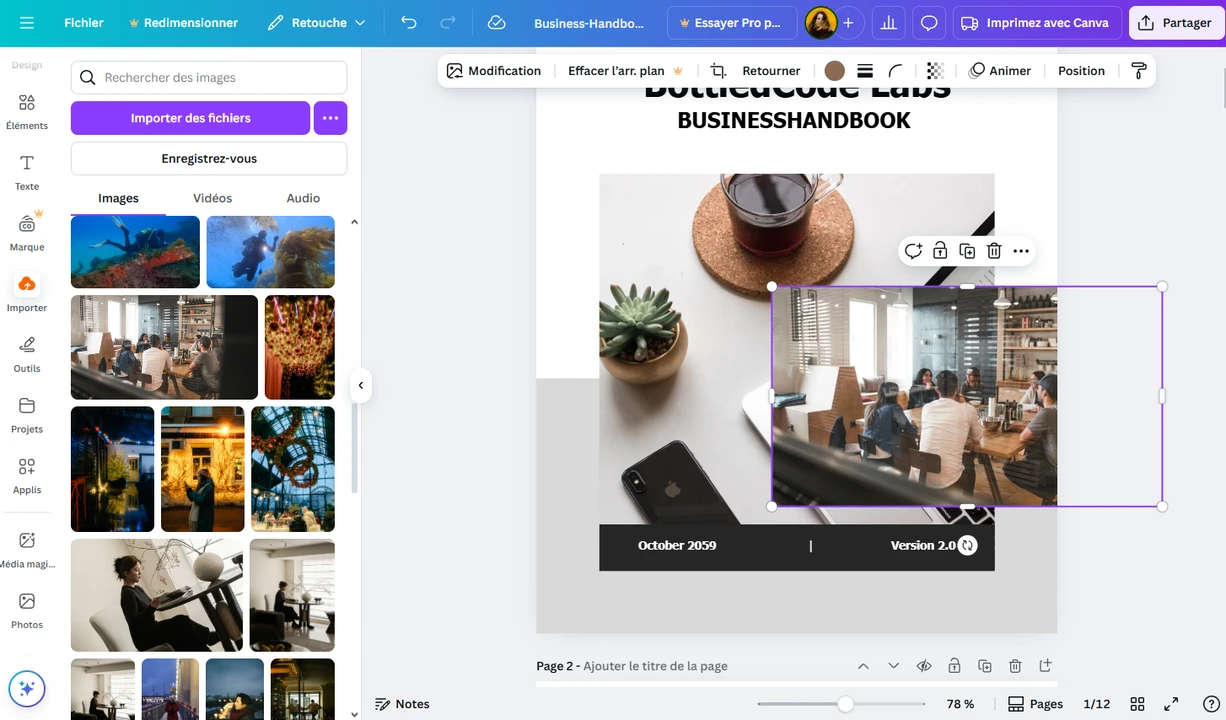Click the Page 2 title field
The width and height of the screenshot is (1226, 720).
tap(655, 666)
